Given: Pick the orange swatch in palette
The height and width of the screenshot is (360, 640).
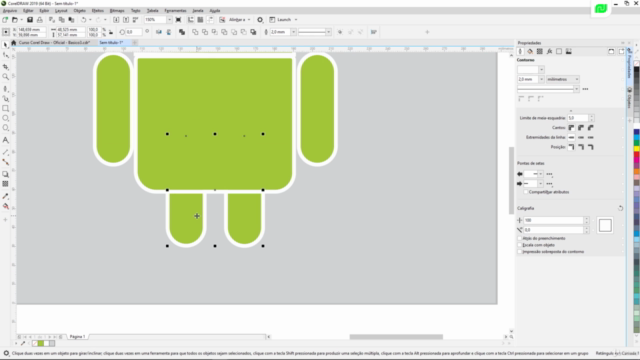Looking at the screenshot, I should tap(637, 171).
